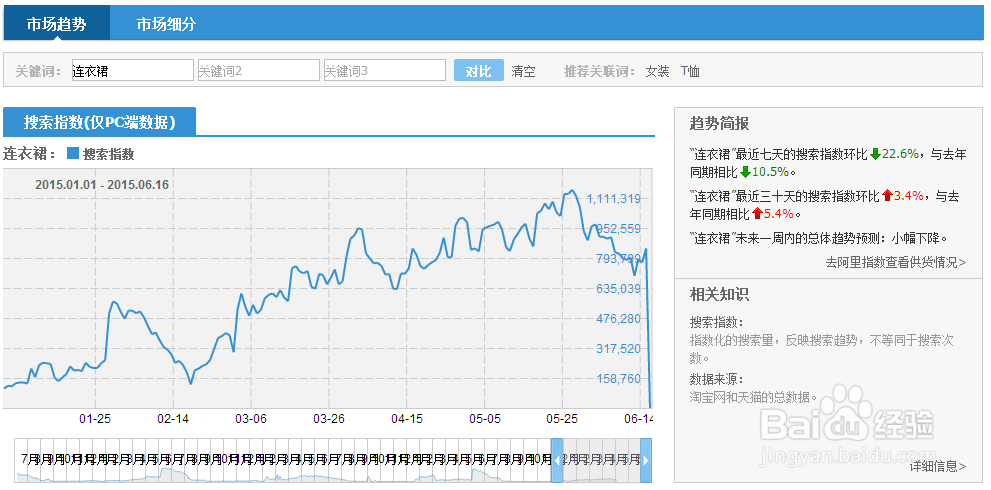Viewport: 991px width, 490px height.
Task: Click red up arrow beside 3.4%
Action: click(x=887, y=197)
